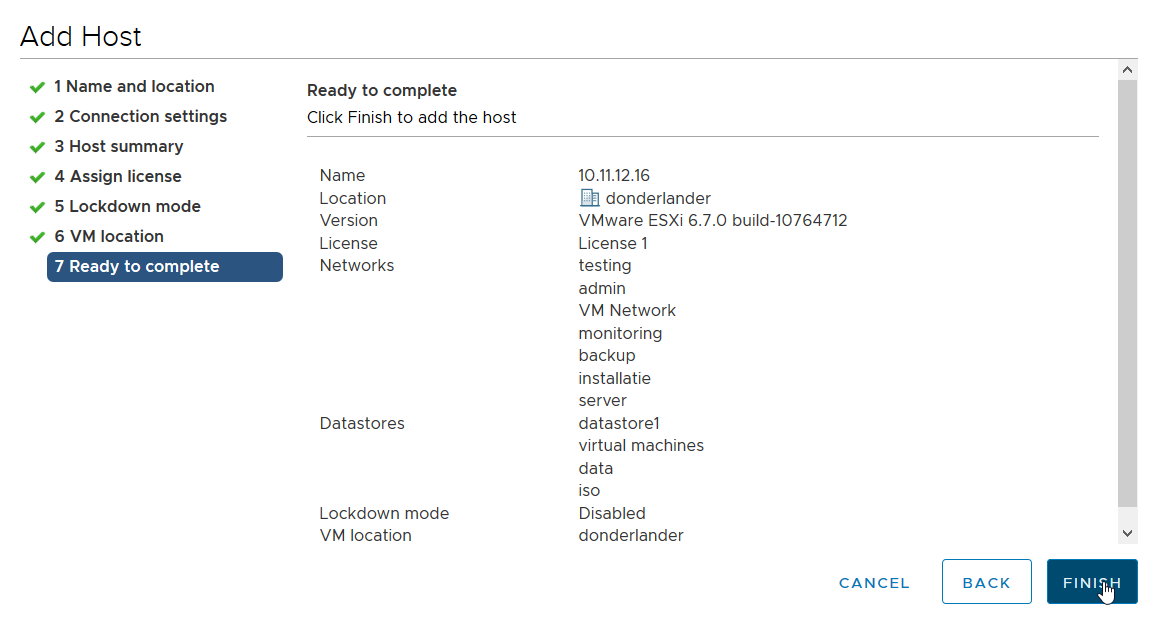Click green checkmark beside Assign license
This screenshot has height=620, width=1151.
pos(38,177)
